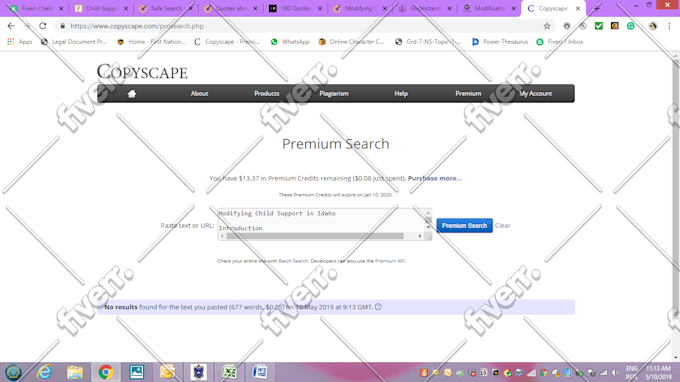Image resolution: width=680 pixels, height=382 pixels.
Task: Click the text box scroll-left arrow
Action: click(x=222, y=236)
